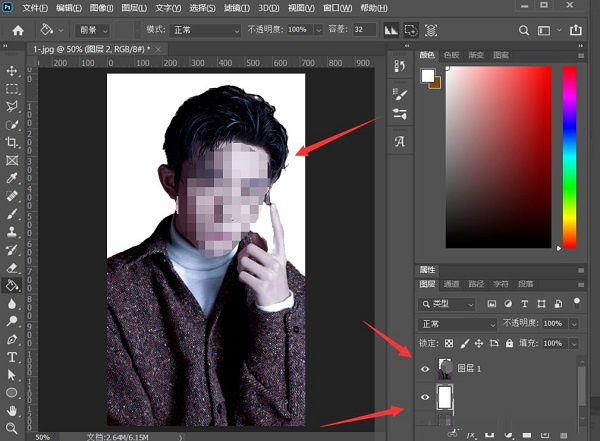Screen dimensions: 600x441
Task: Open the 图像(I) menu
Action: pos(101,8)
